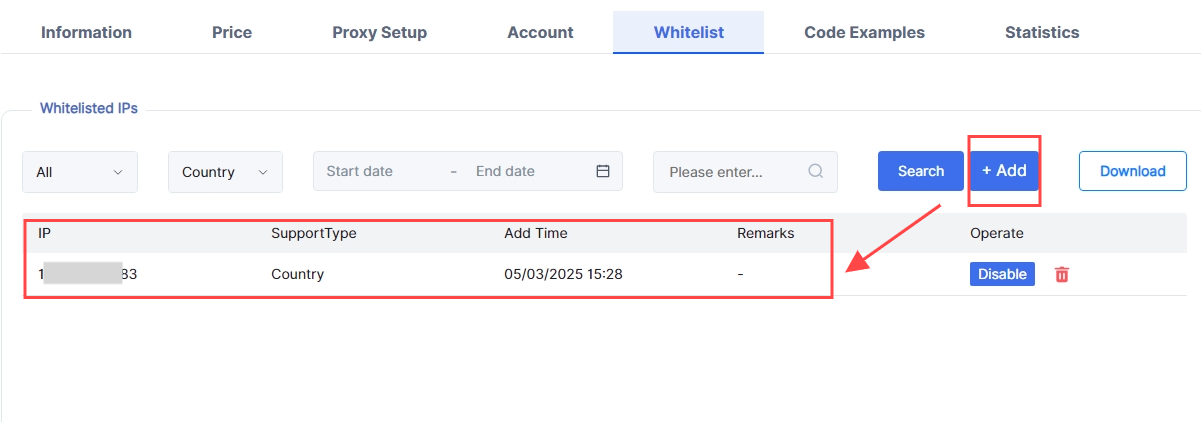This screenshot has height=422, width=1201.
Task: Click the IP address cell in table row
Action: tap(88, 274)
